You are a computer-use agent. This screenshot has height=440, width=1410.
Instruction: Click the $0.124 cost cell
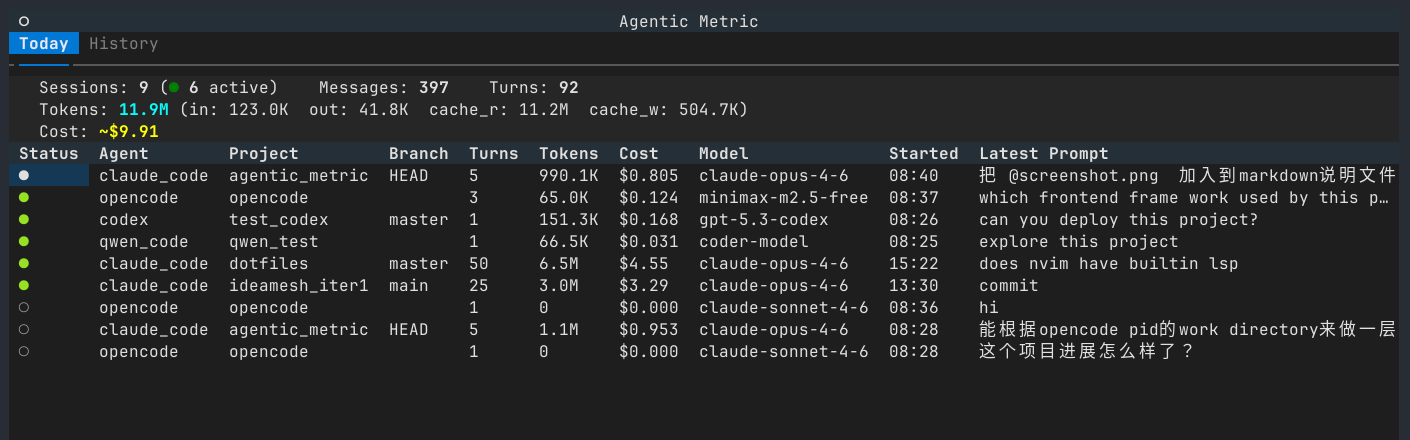pos(649,197)
